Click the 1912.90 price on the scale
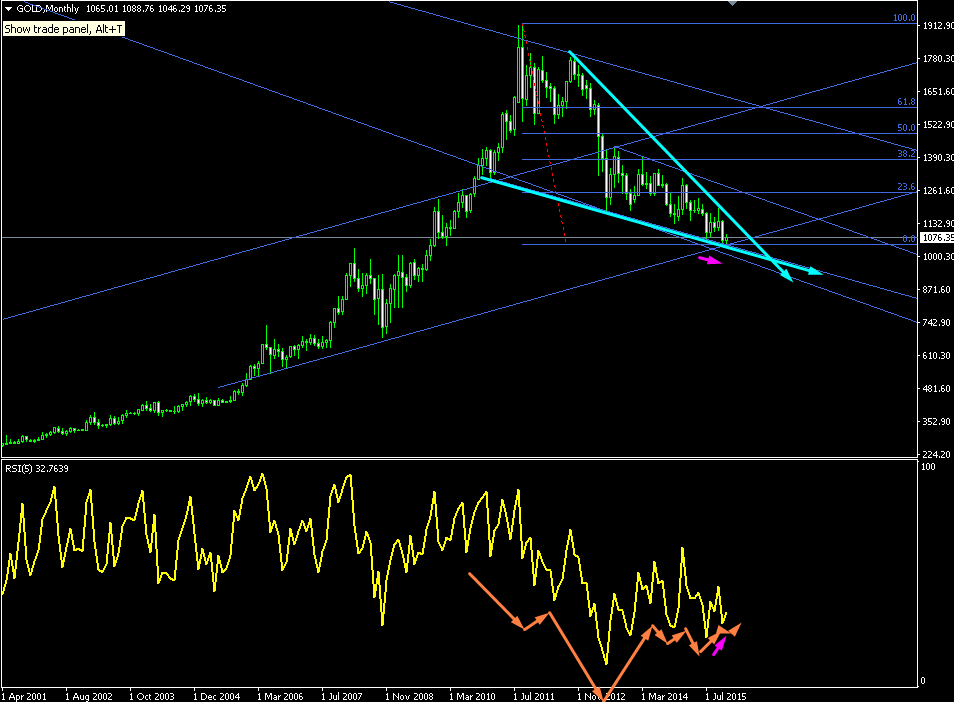The width and height of the screenshot is (954, 702). pos(938,26)
